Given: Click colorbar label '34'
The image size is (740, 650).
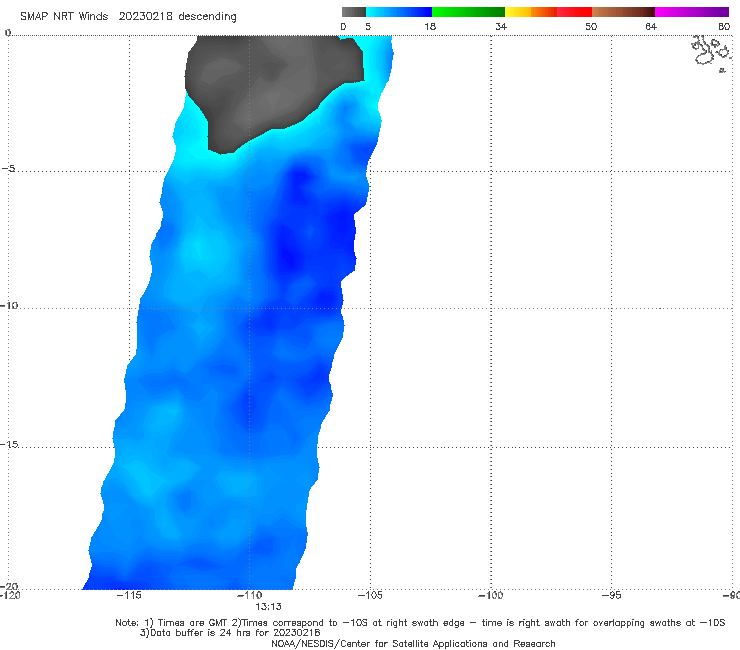Looking at the screenshot, I should (501, 26).
